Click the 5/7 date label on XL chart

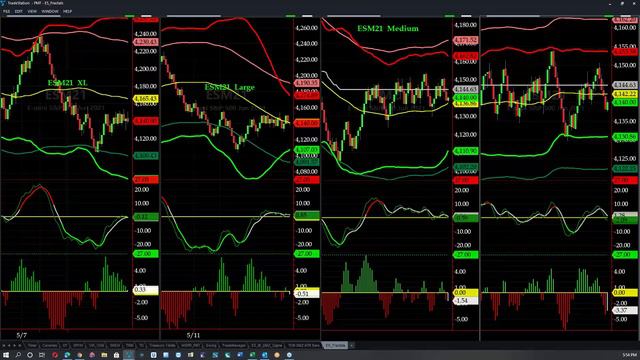point(22,335)
